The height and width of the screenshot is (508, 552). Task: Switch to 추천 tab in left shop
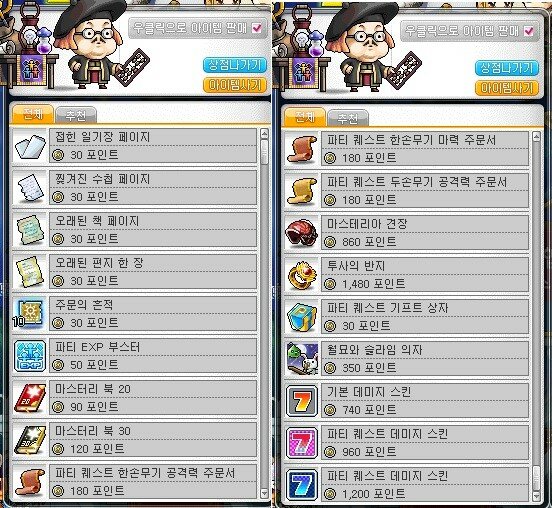click(76, 115)
